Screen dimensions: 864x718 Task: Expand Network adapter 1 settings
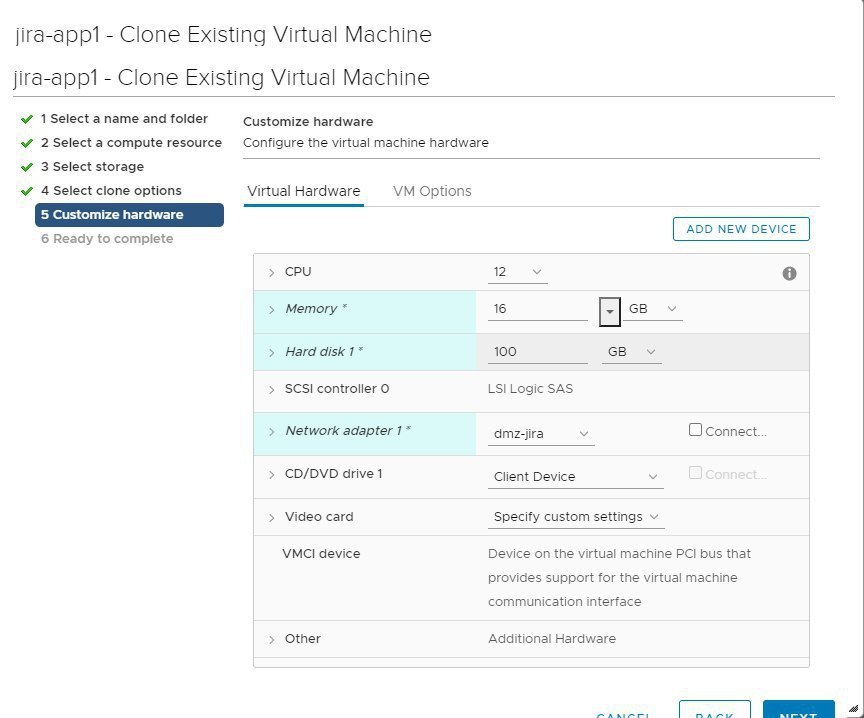(x=271, y=432)
